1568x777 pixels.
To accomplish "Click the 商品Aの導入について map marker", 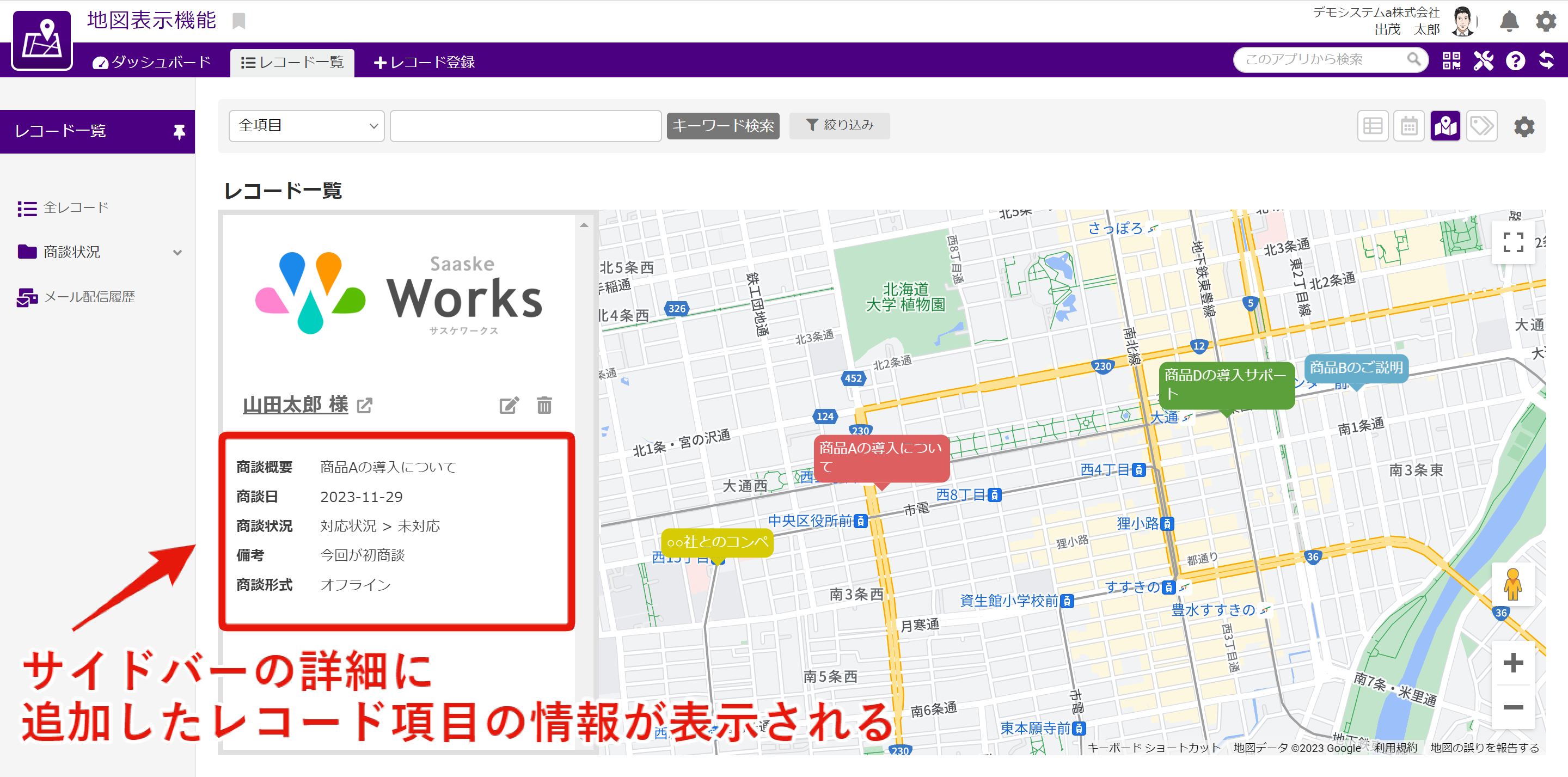I will [x=881, y=458].
